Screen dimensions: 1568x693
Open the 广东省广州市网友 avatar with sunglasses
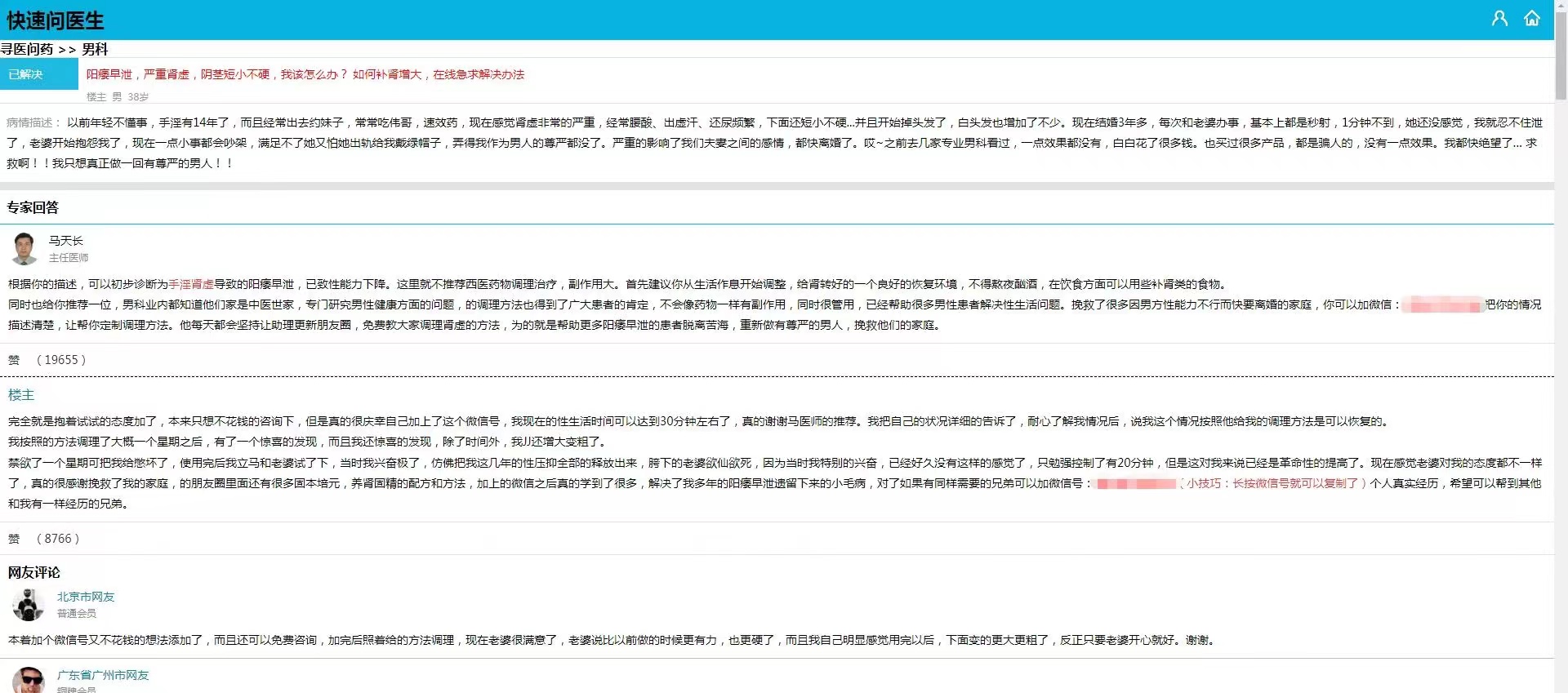click(29, 681)
